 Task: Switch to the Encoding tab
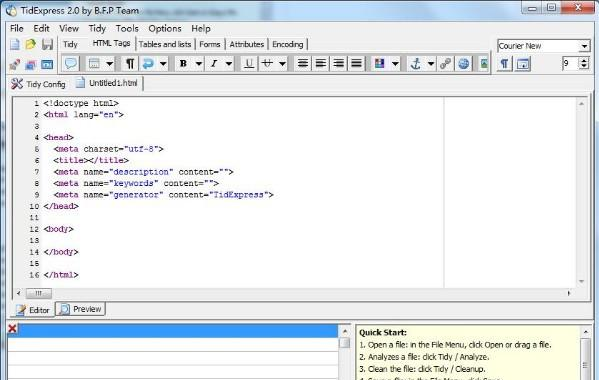(x=288, y=44)
